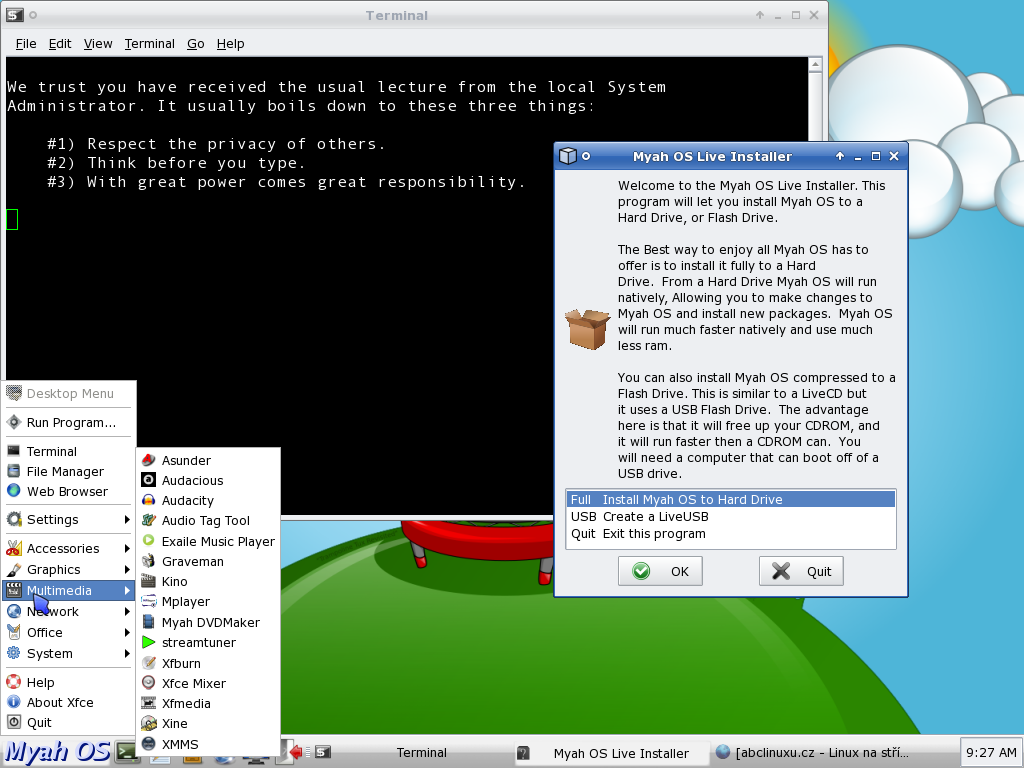Expand the Network submenu
Image resolution: width=1024 pixels, height=768 pixels.
click(69, 611)
